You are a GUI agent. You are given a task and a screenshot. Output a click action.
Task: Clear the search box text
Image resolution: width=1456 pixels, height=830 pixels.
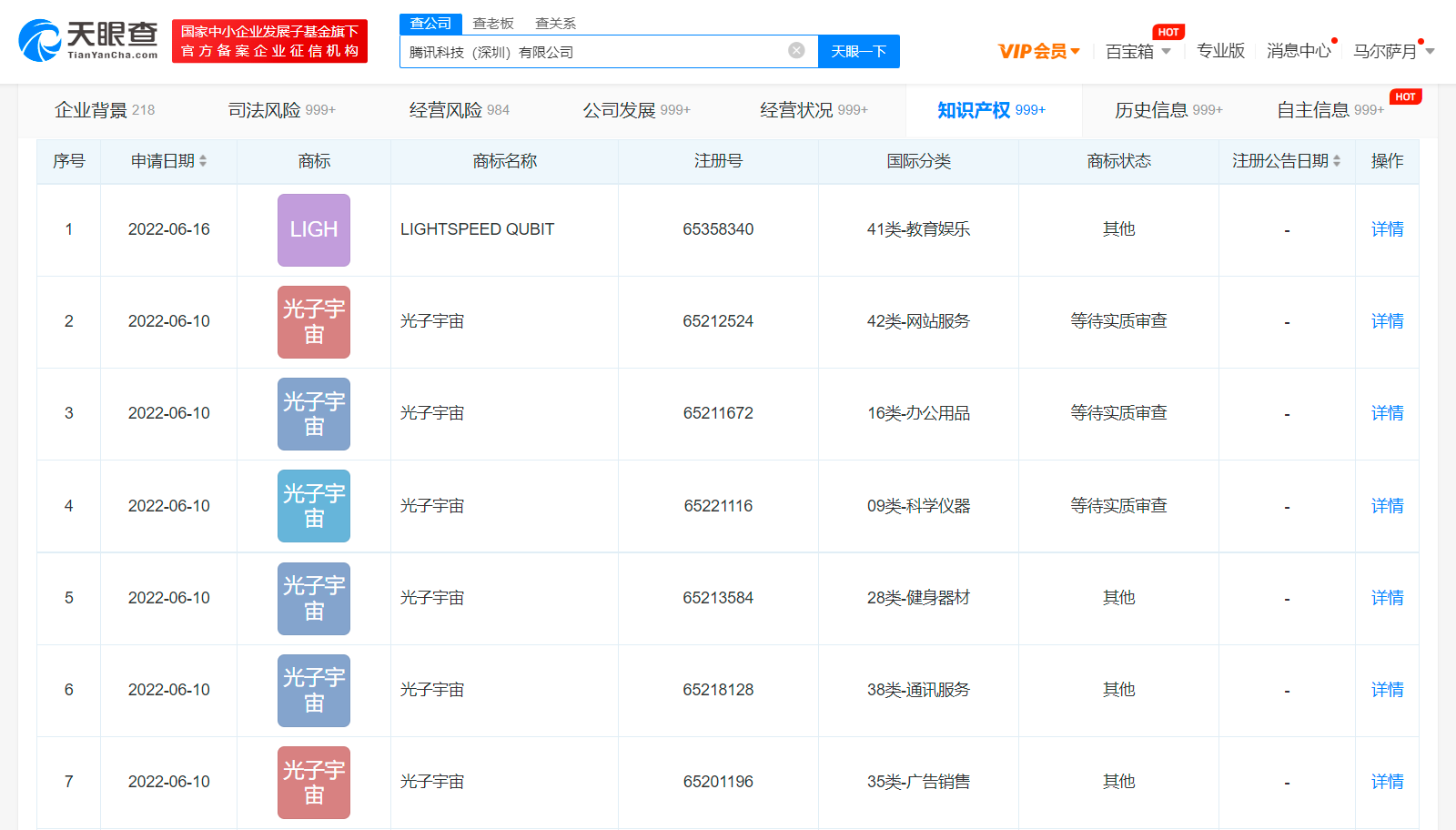point(796,51)
